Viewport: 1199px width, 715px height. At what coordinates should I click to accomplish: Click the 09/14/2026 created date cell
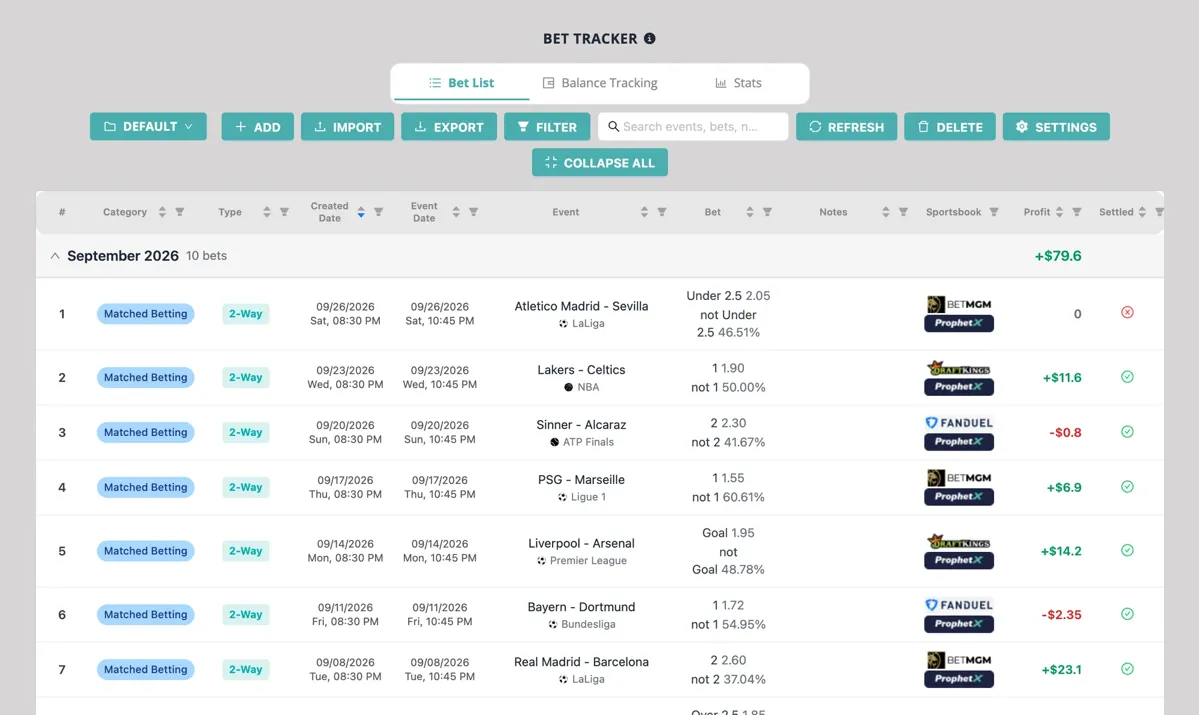click(346, 551)
